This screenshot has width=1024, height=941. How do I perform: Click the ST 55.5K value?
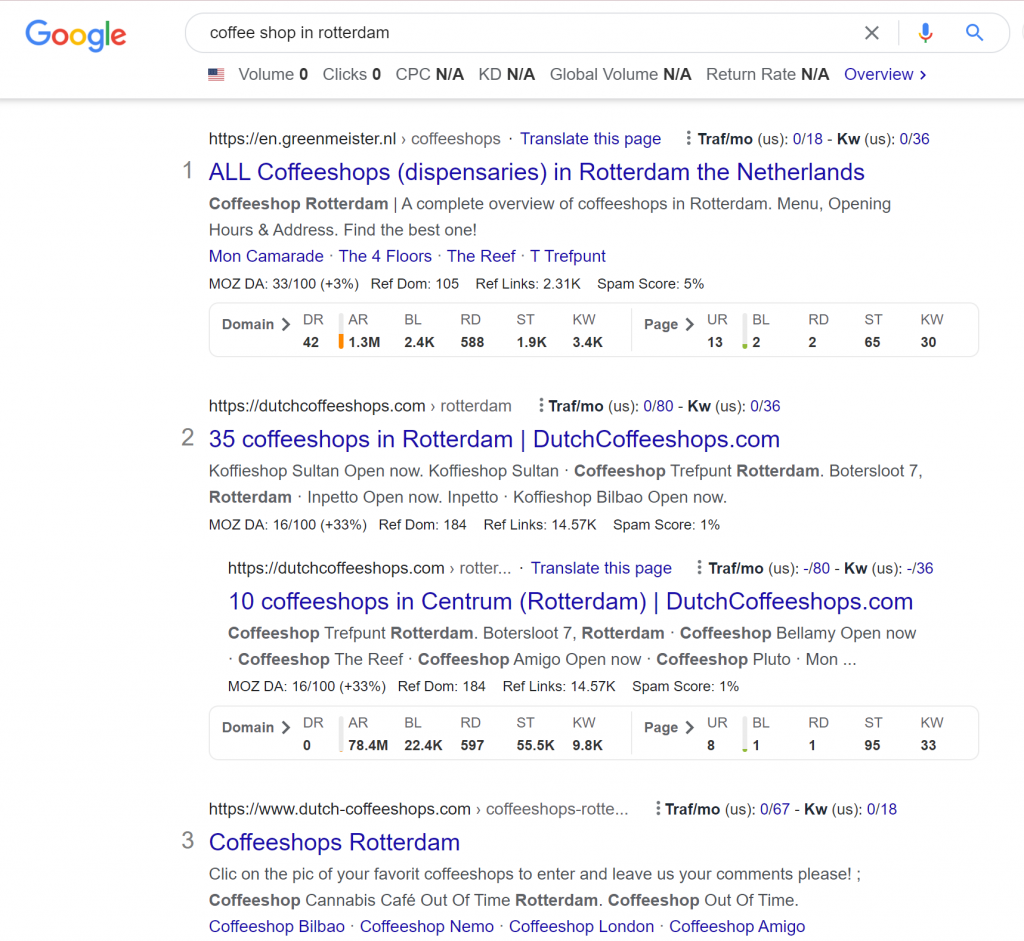click(x=536, y=744)
